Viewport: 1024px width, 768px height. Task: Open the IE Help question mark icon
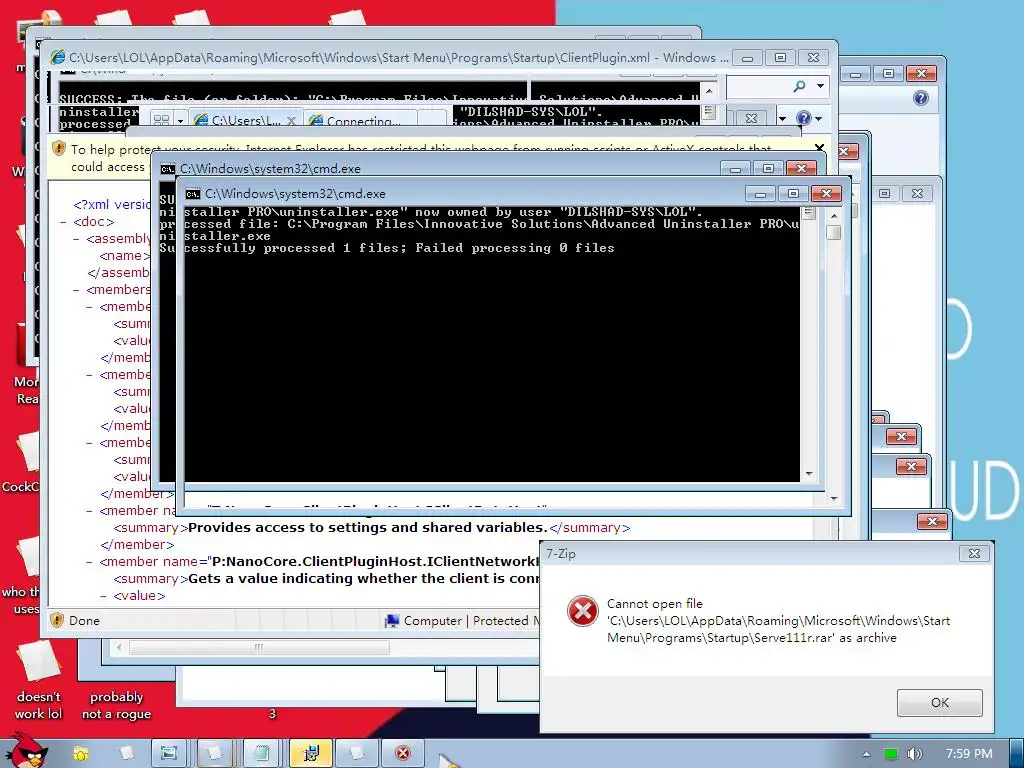[803, 118]
